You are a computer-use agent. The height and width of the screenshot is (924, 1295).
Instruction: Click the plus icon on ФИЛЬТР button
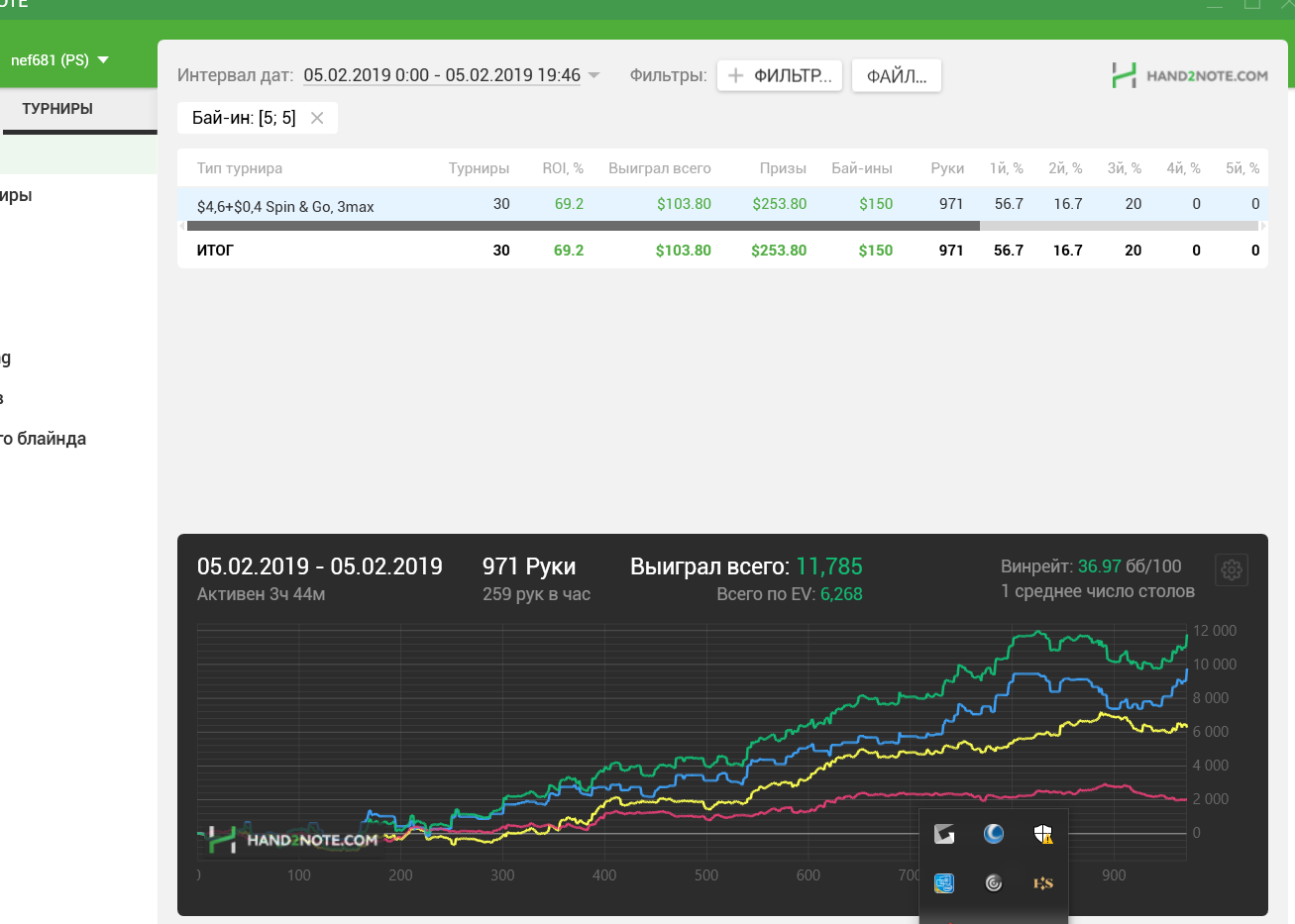pyautogui.click(x=735, y=75)
